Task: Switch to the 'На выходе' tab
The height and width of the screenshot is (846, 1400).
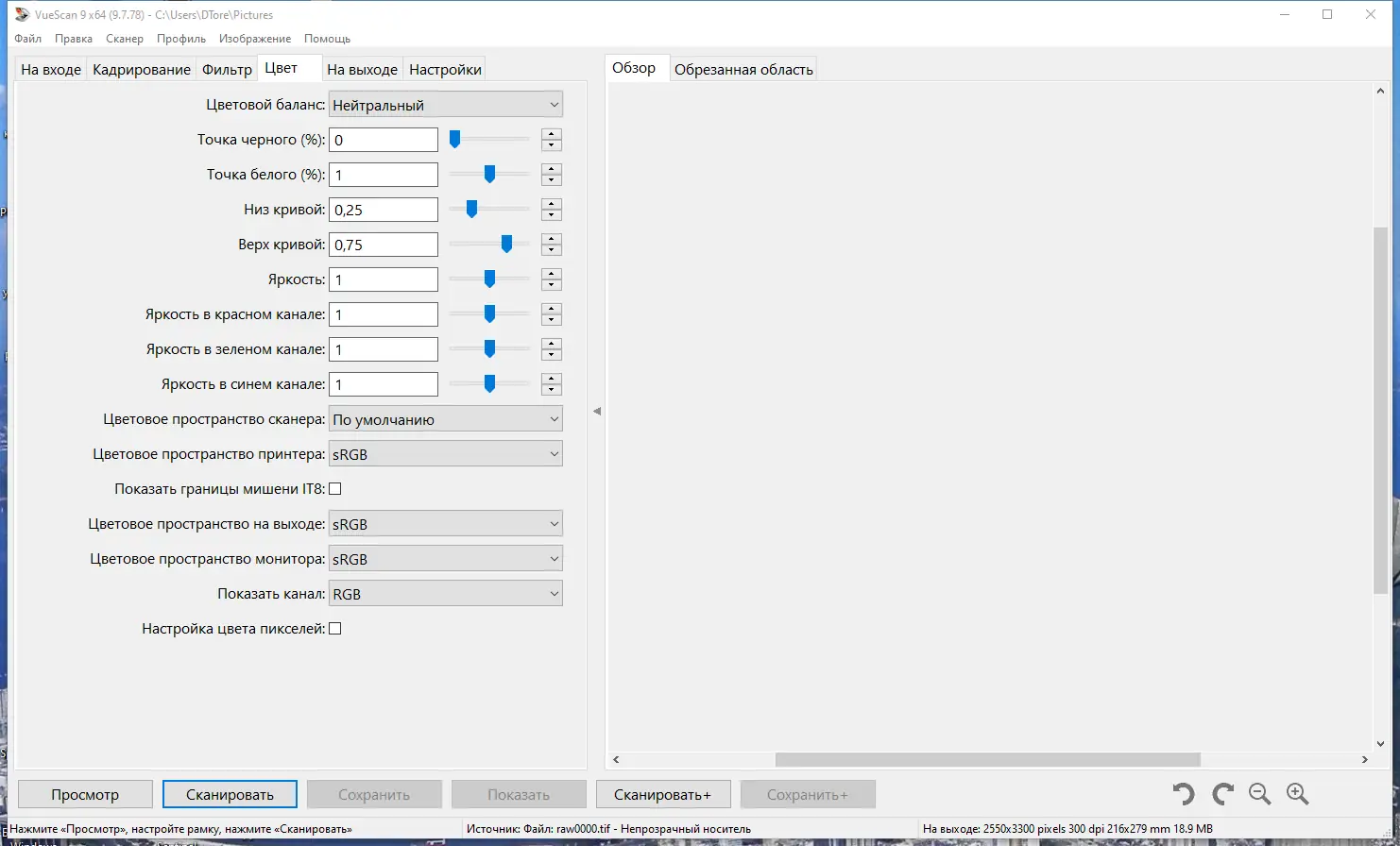Action: pos(362,69)
